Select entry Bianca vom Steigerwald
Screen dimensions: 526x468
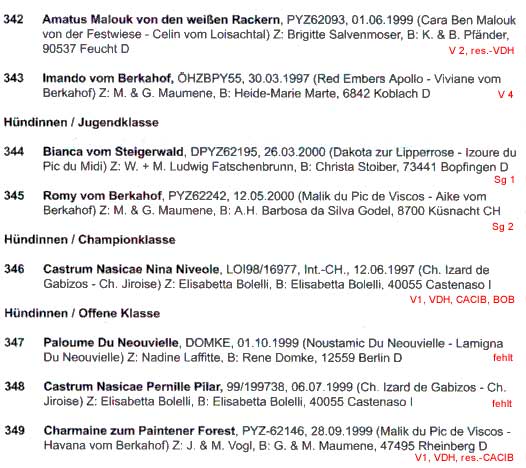click(113, 152)
